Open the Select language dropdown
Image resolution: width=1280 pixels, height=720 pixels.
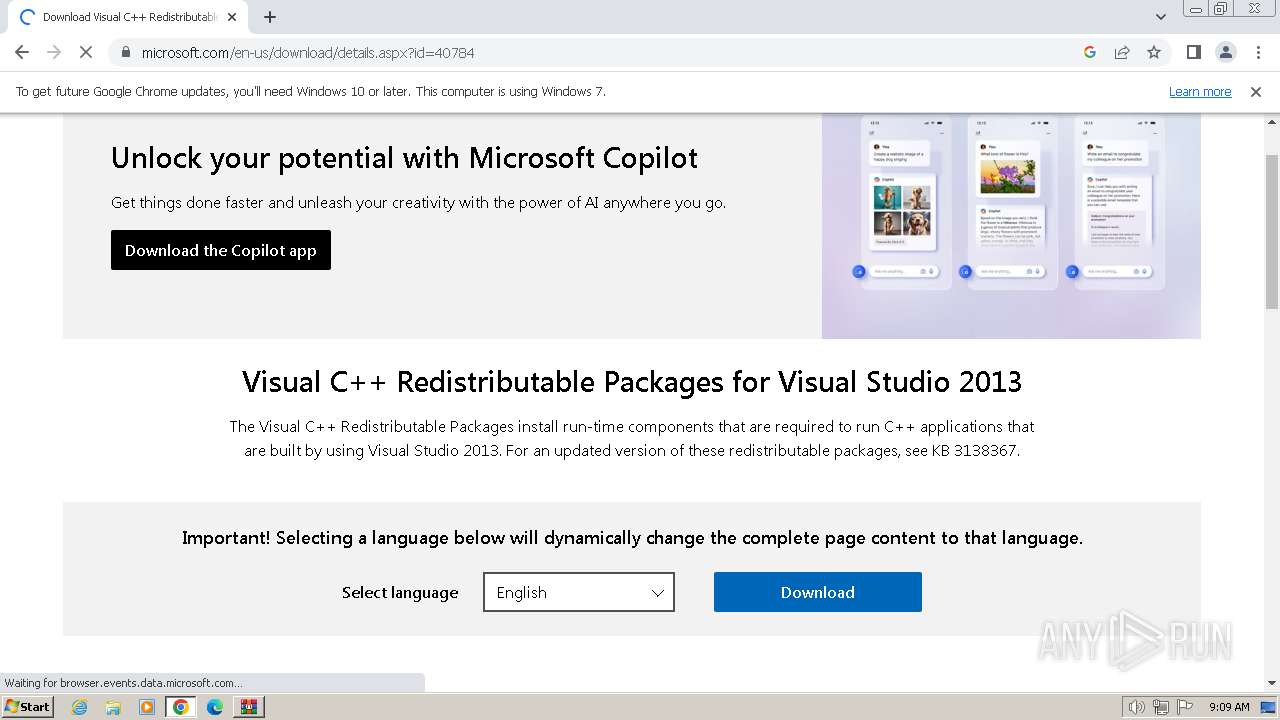[x=578, y=592]
